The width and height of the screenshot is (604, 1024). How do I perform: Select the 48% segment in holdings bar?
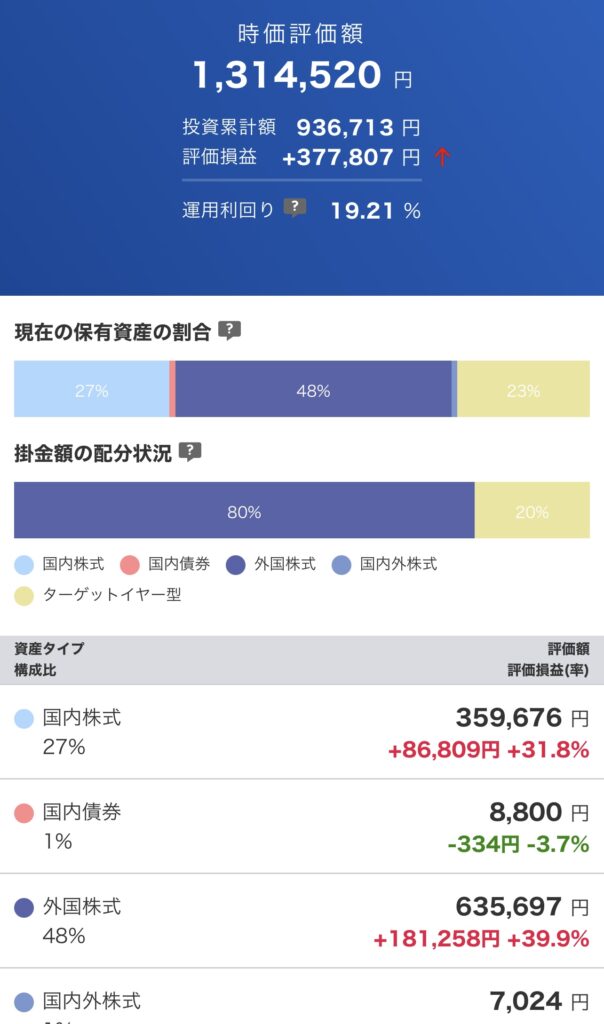tap(313, 390)
